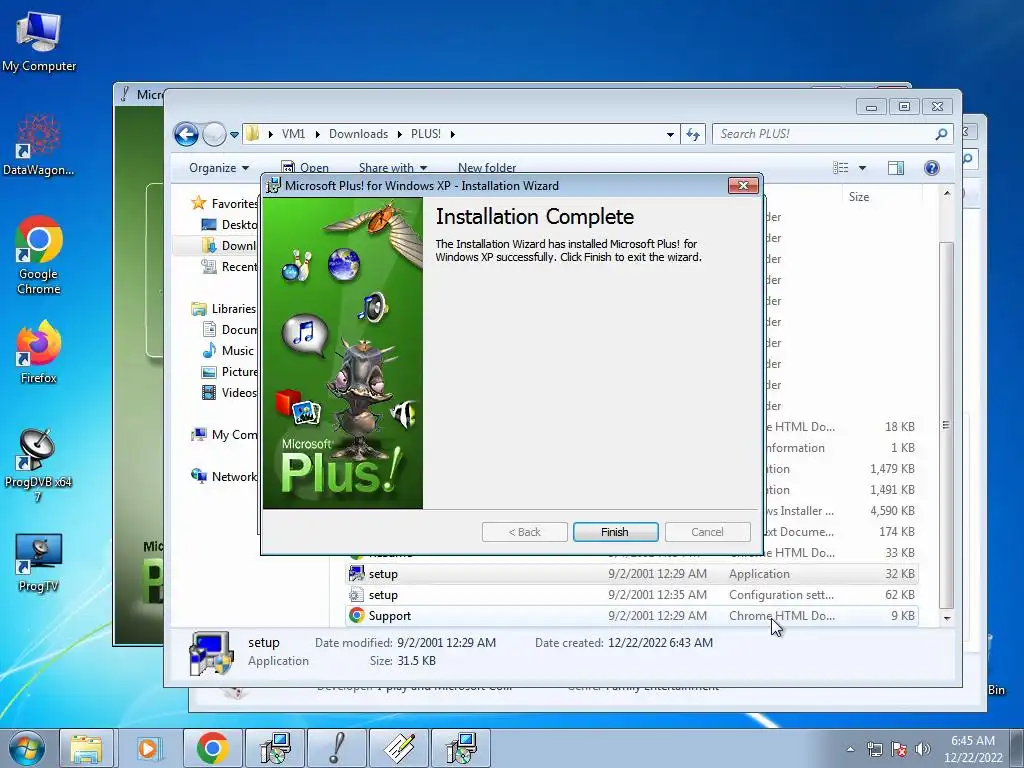Open Windows Explorer from the taskbar
This screenshot has height=768, width=1024.
tap(86, 748)
